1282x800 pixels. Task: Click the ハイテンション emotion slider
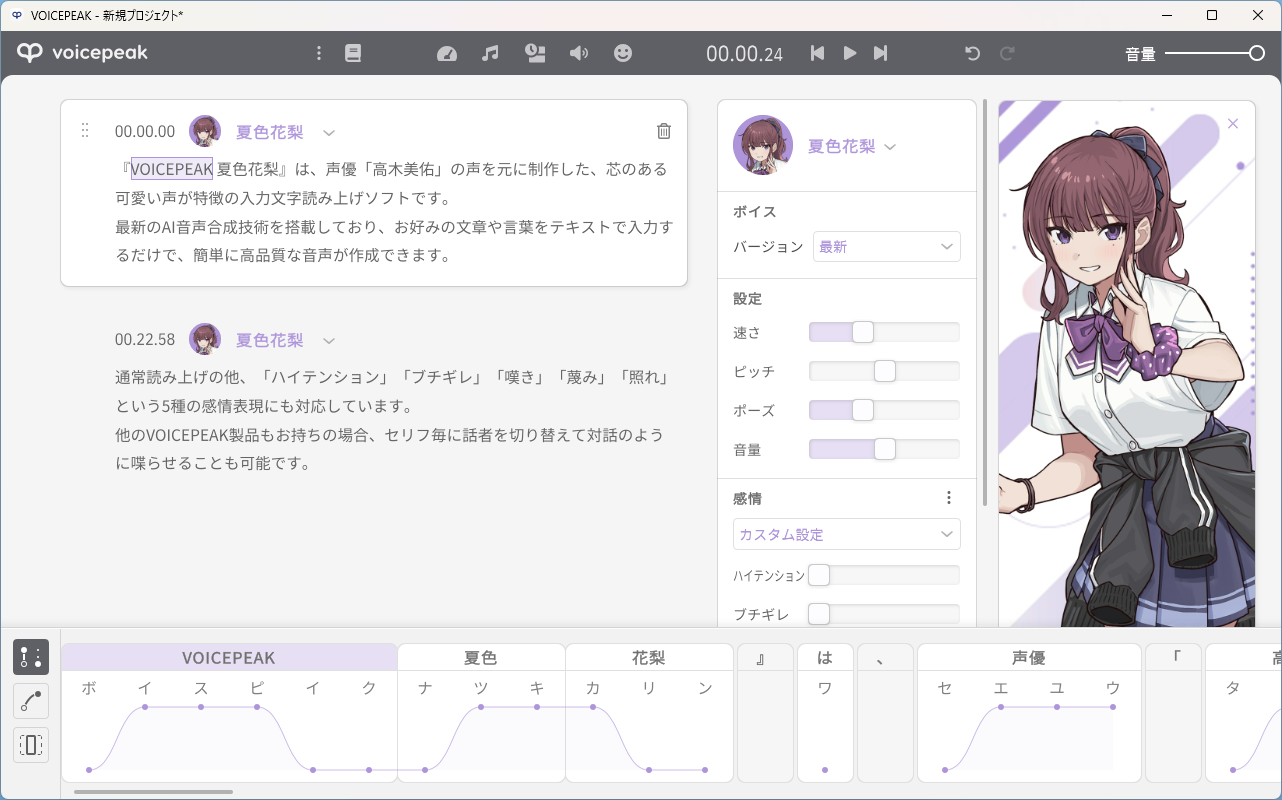(x=884, y=575)
